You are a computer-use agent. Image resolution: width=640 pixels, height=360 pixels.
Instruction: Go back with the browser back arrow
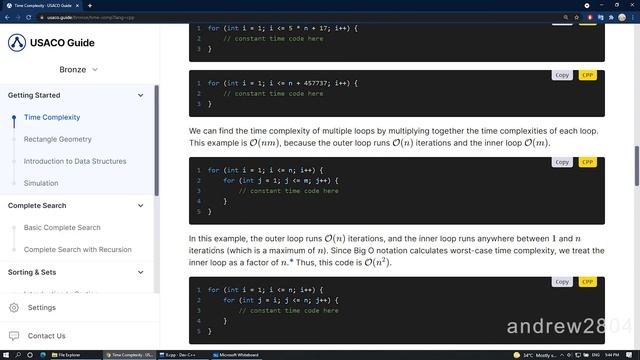(7, 18)
